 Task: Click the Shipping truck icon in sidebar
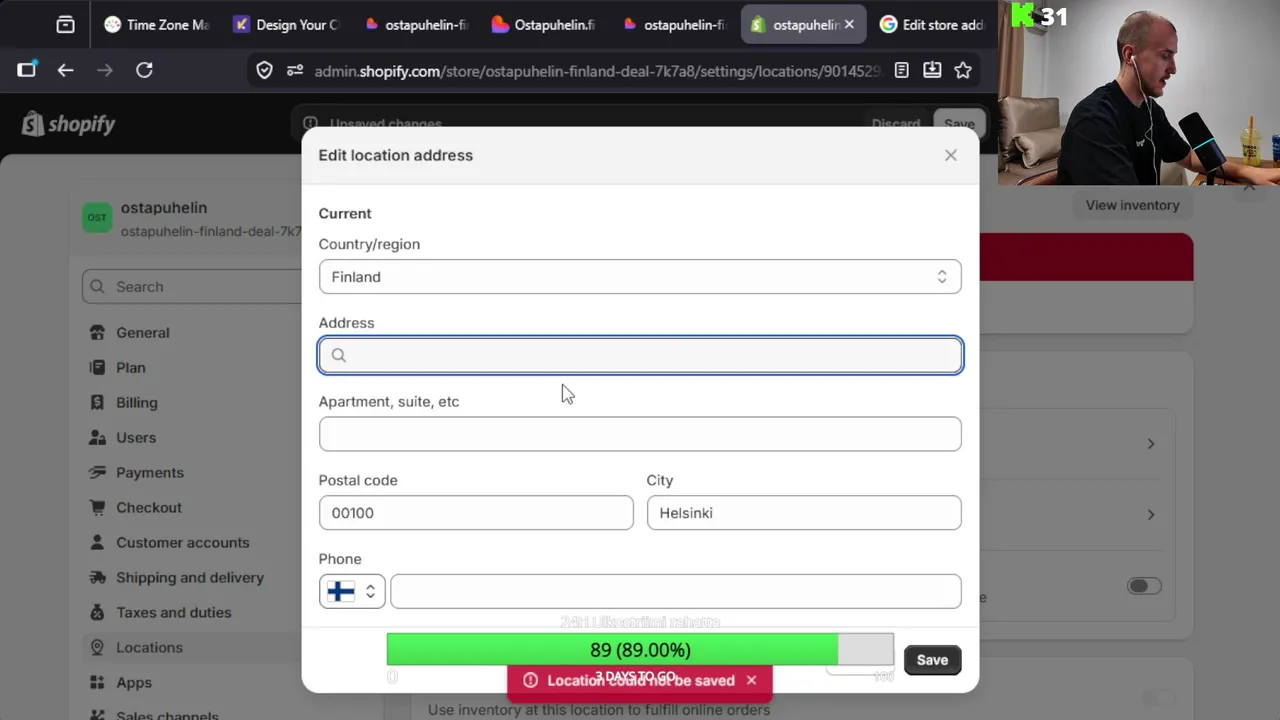point(97,577)
